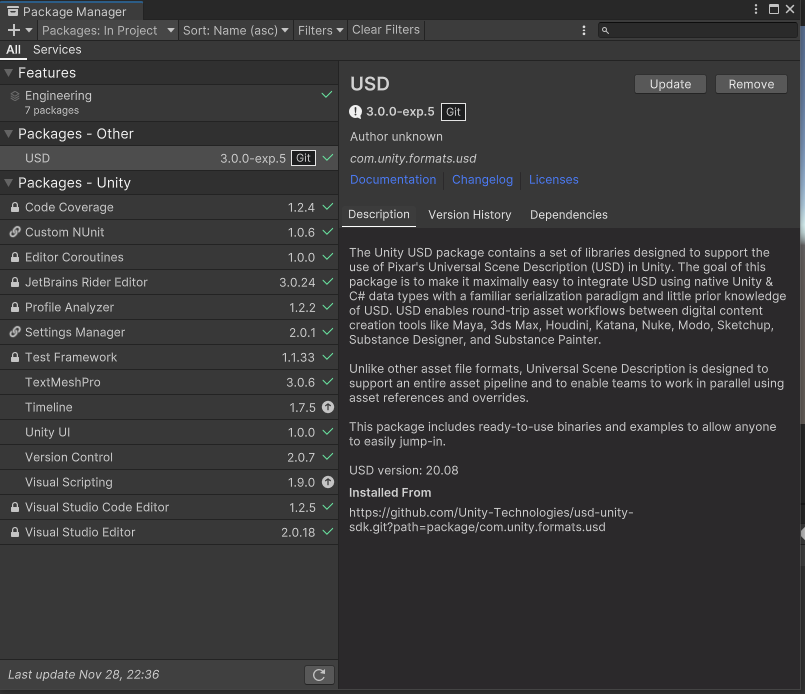Click the Git tag on USD list row
Image resolution: width=805 pixels, height=694 pixels.
[303, 158]
